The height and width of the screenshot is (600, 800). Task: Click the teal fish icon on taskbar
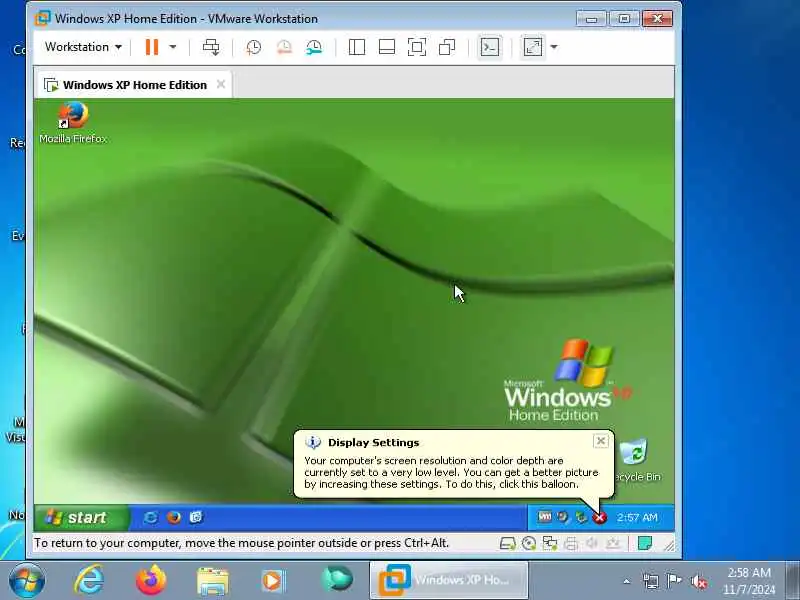tap(336, 580)
